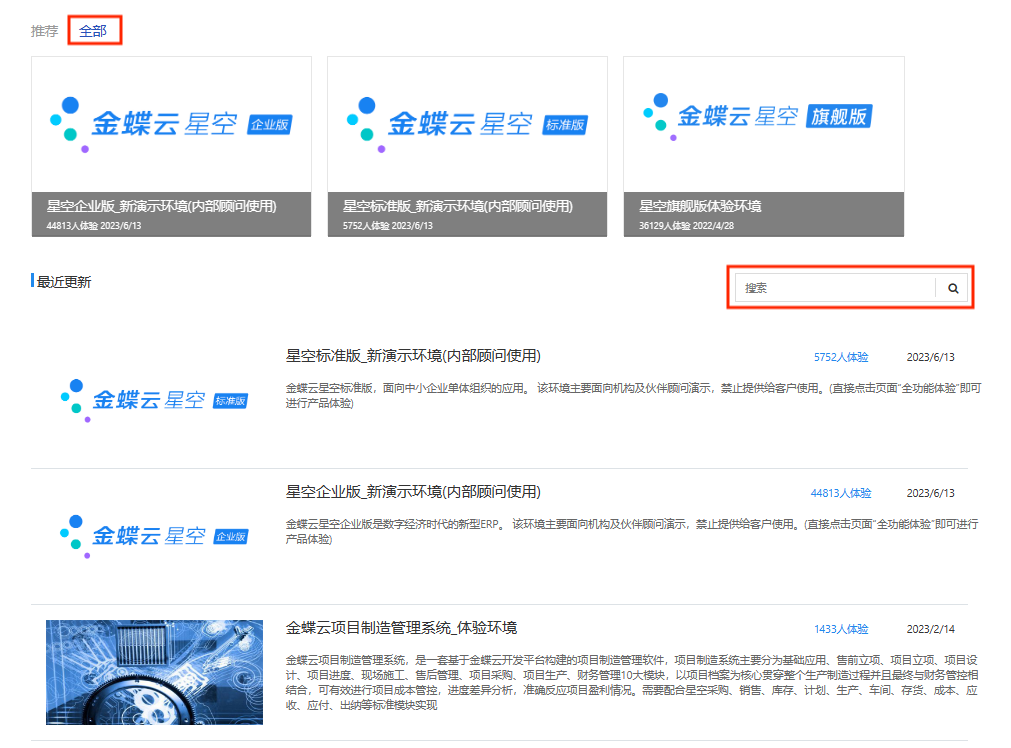This screenshot has height=748, width=1011.
Task: Click the gear thumbnail for 项目制造管理系统
Action: (154, 673)
